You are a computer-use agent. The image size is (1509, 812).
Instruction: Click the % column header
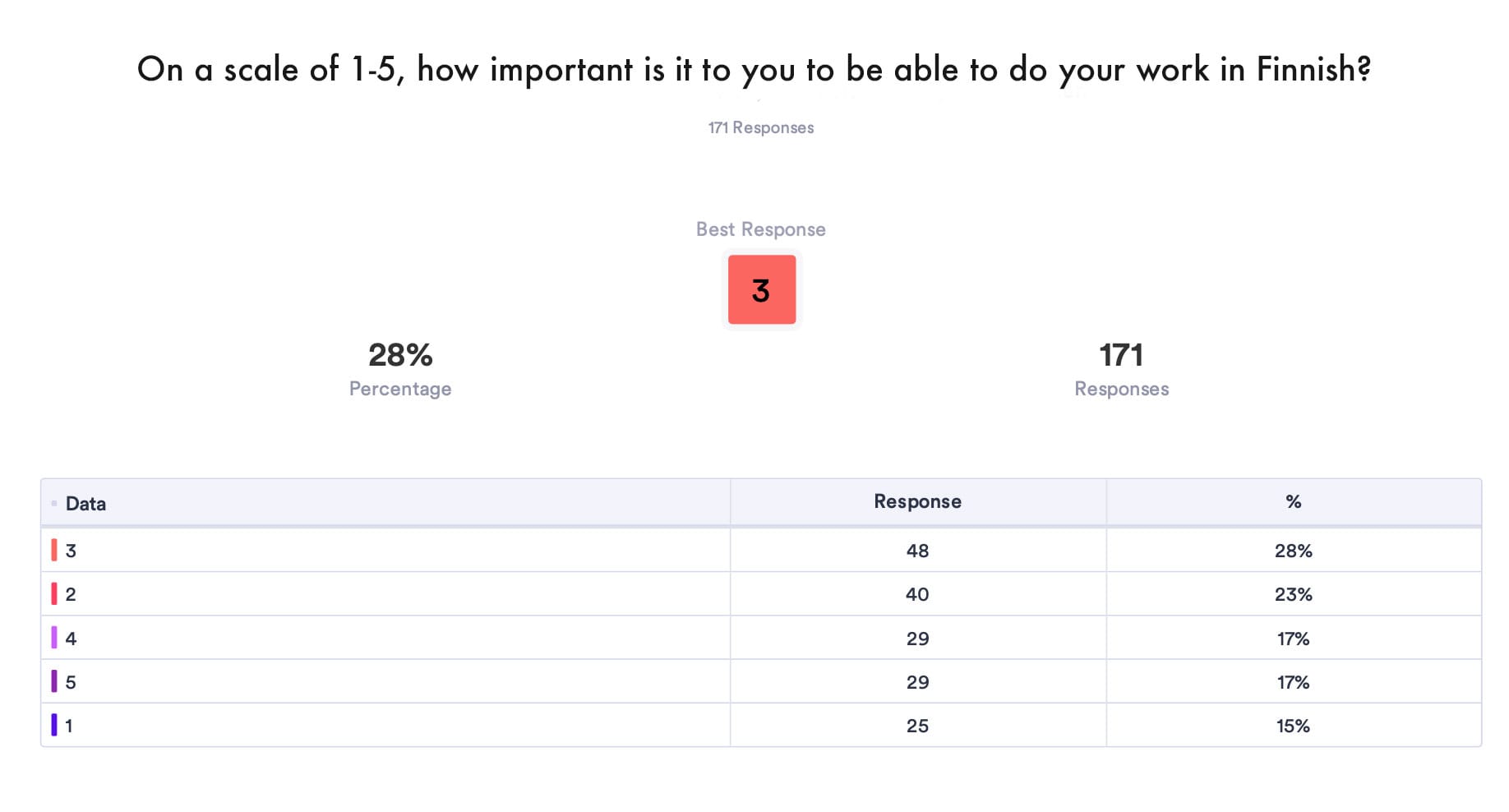point(1293,501)
